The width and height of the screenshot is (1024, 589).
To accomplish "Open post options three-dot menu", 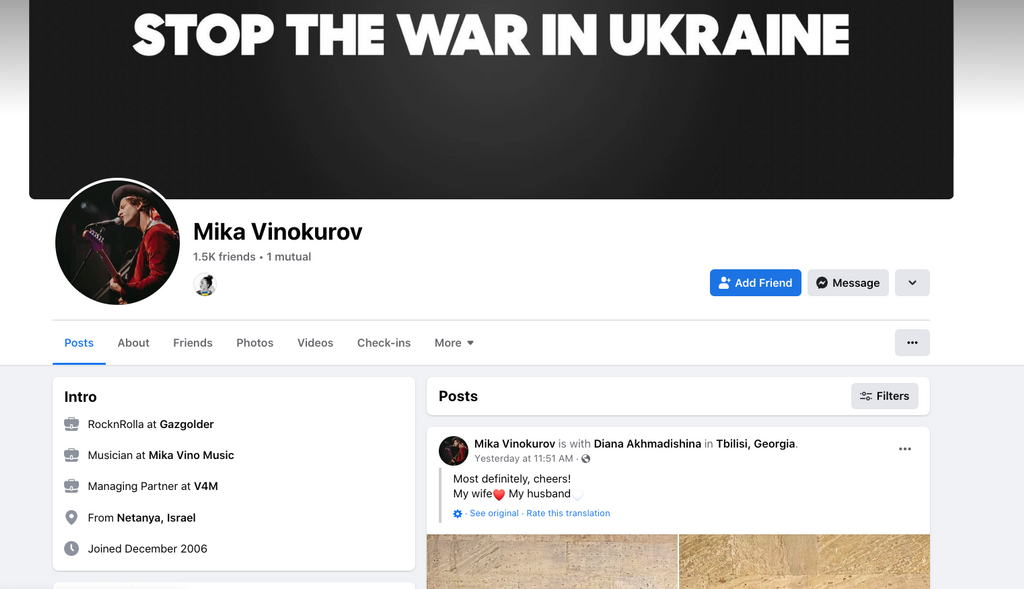I will [904, 449].
